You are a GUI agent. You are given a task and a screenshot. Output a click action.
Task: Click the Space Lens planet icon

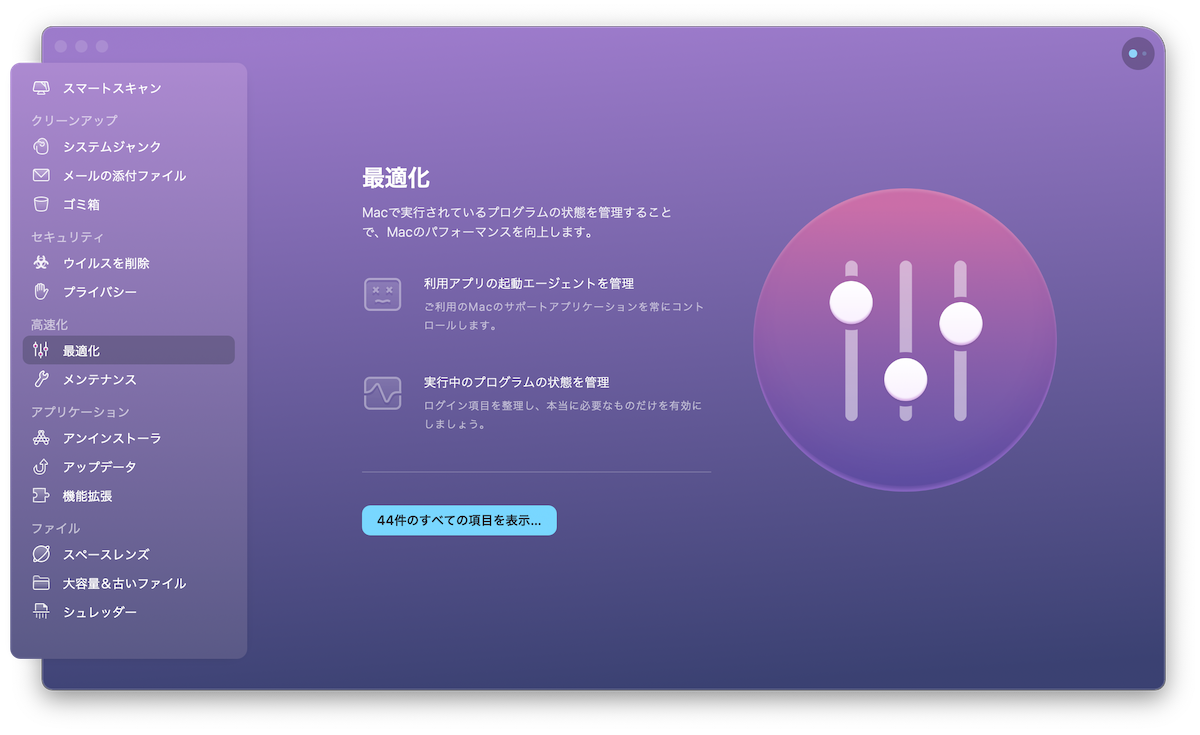click(x=41, y=554)
